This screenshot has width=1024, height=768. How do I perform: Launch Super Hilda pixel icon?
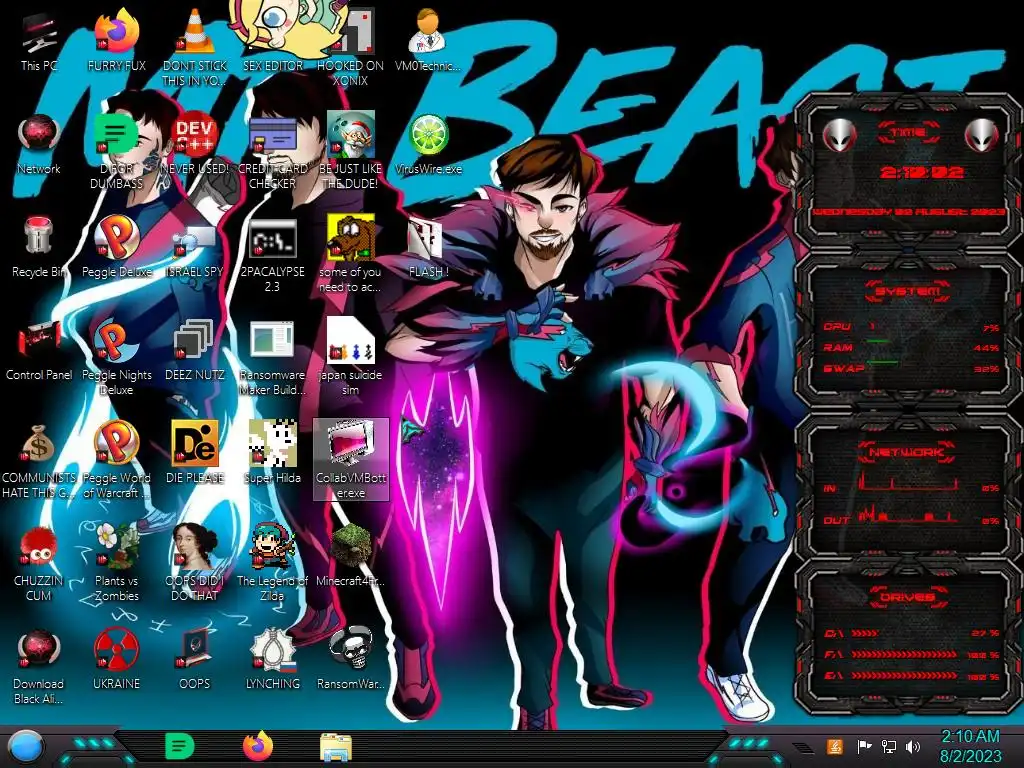(x=272, y=452)
